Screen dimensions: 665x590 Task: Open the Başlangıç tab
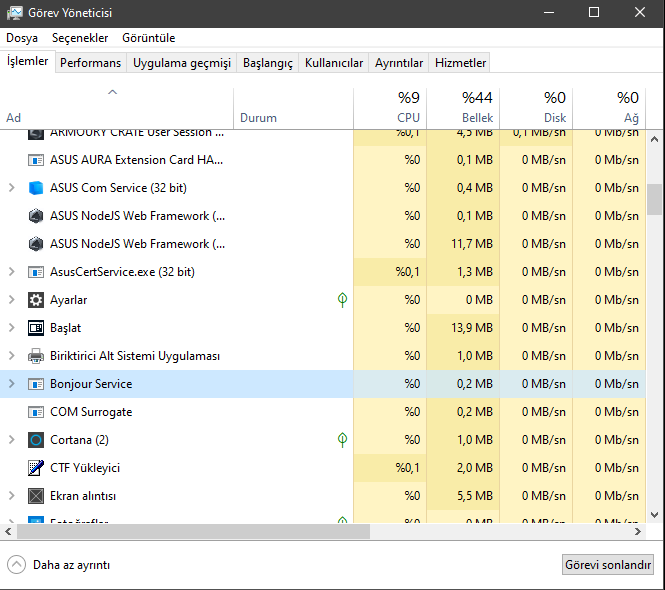[x=268, y=63]
